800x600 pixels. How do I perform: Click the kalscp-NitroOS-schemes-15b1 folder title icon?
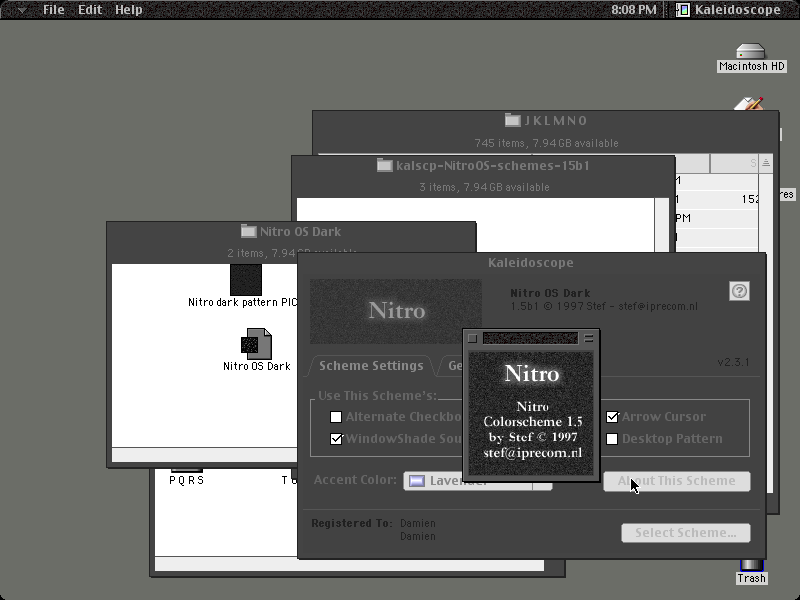(x=384, y=165)
